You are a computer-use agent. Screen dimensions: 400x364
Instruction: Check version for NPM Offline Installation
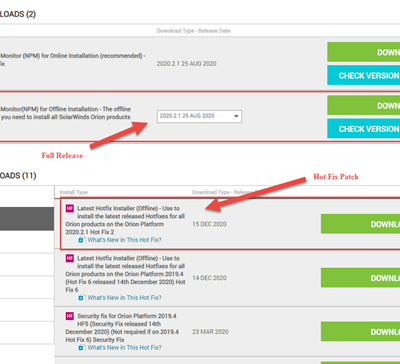click(364, 129)
